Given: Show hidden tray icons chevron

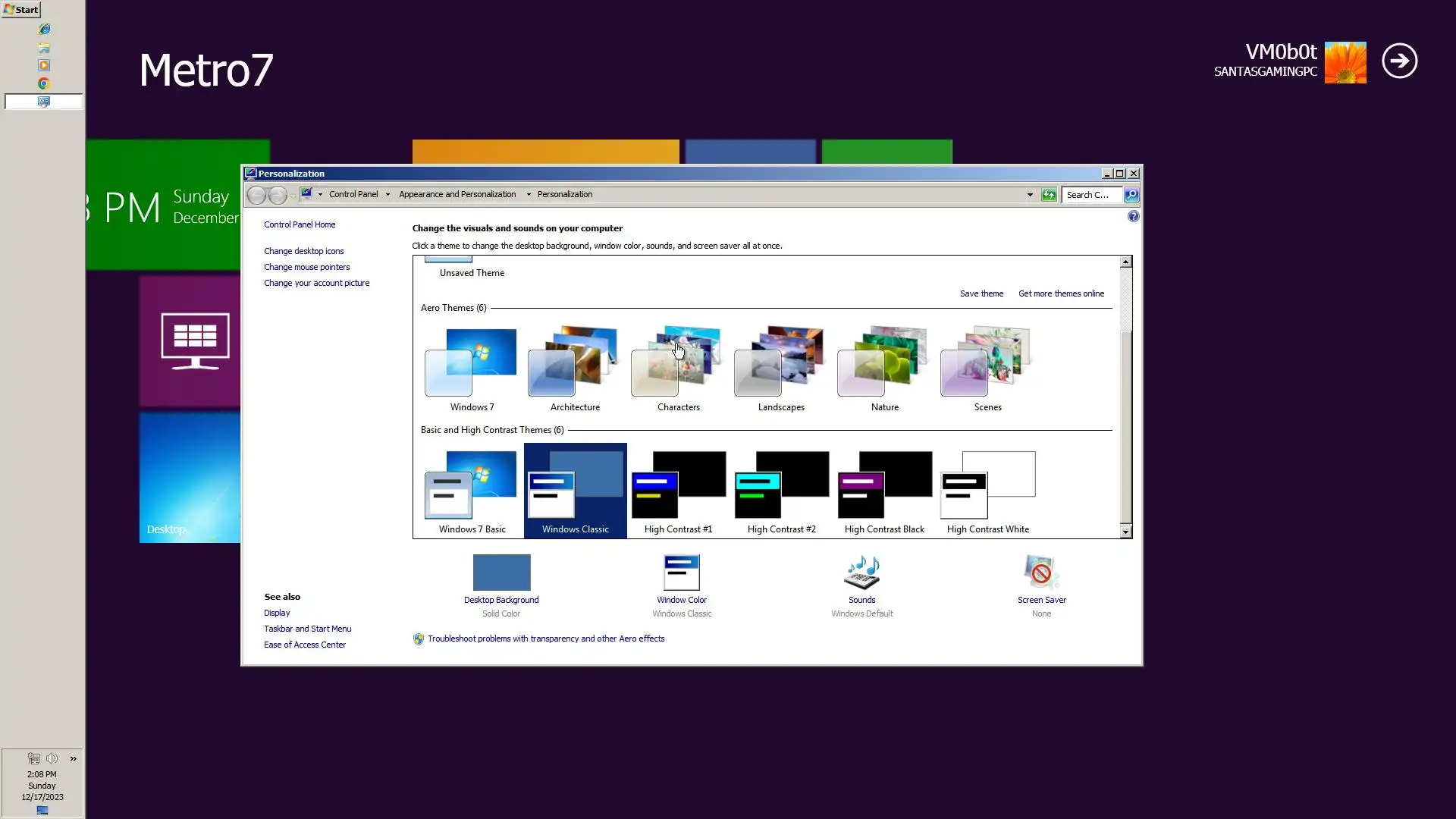Looking at the screenshot, I should click(73, 758).
